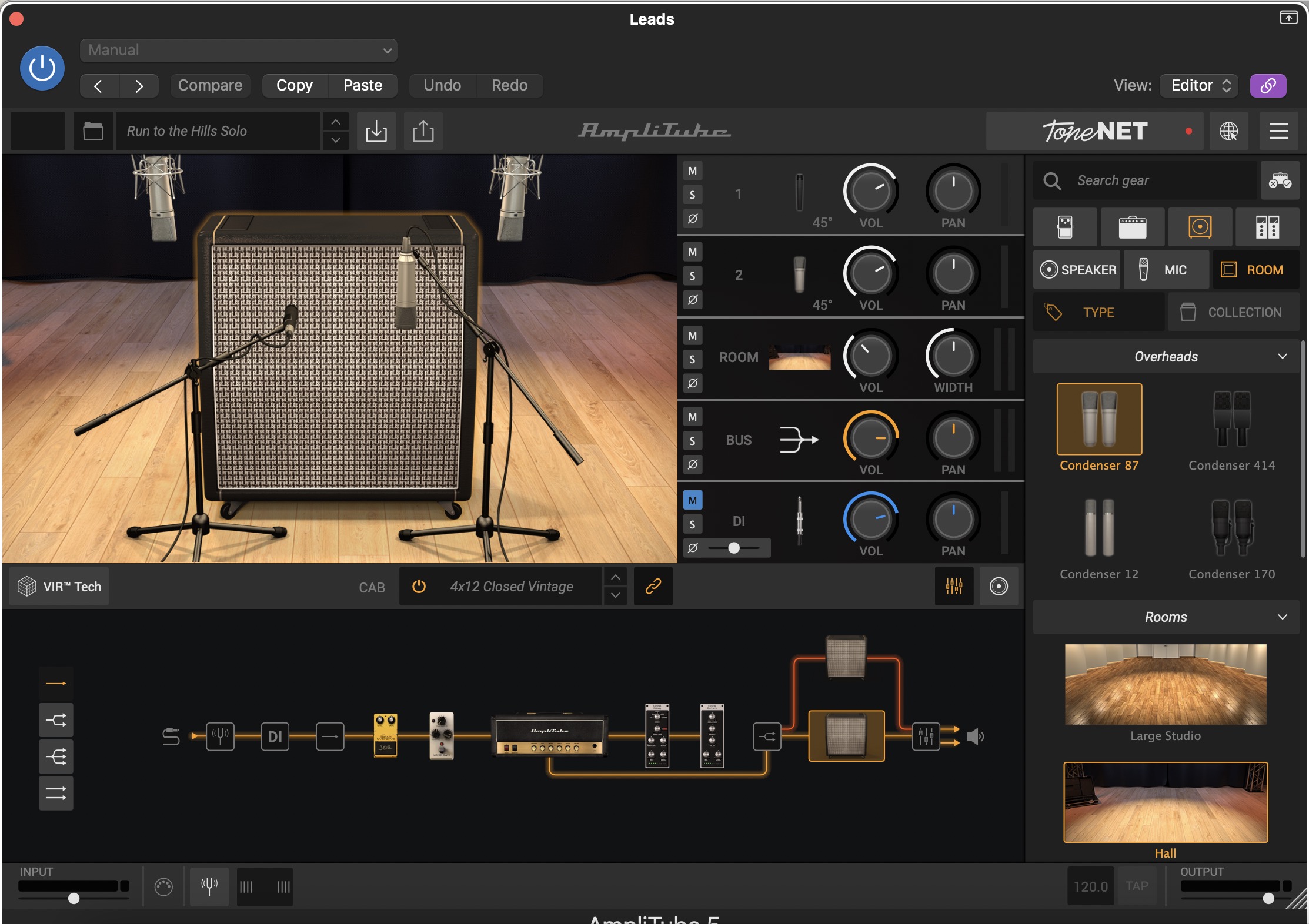Viewport: 1309px width, 924px height.
Task: Click the Compare button
Action: pos(210,85)
